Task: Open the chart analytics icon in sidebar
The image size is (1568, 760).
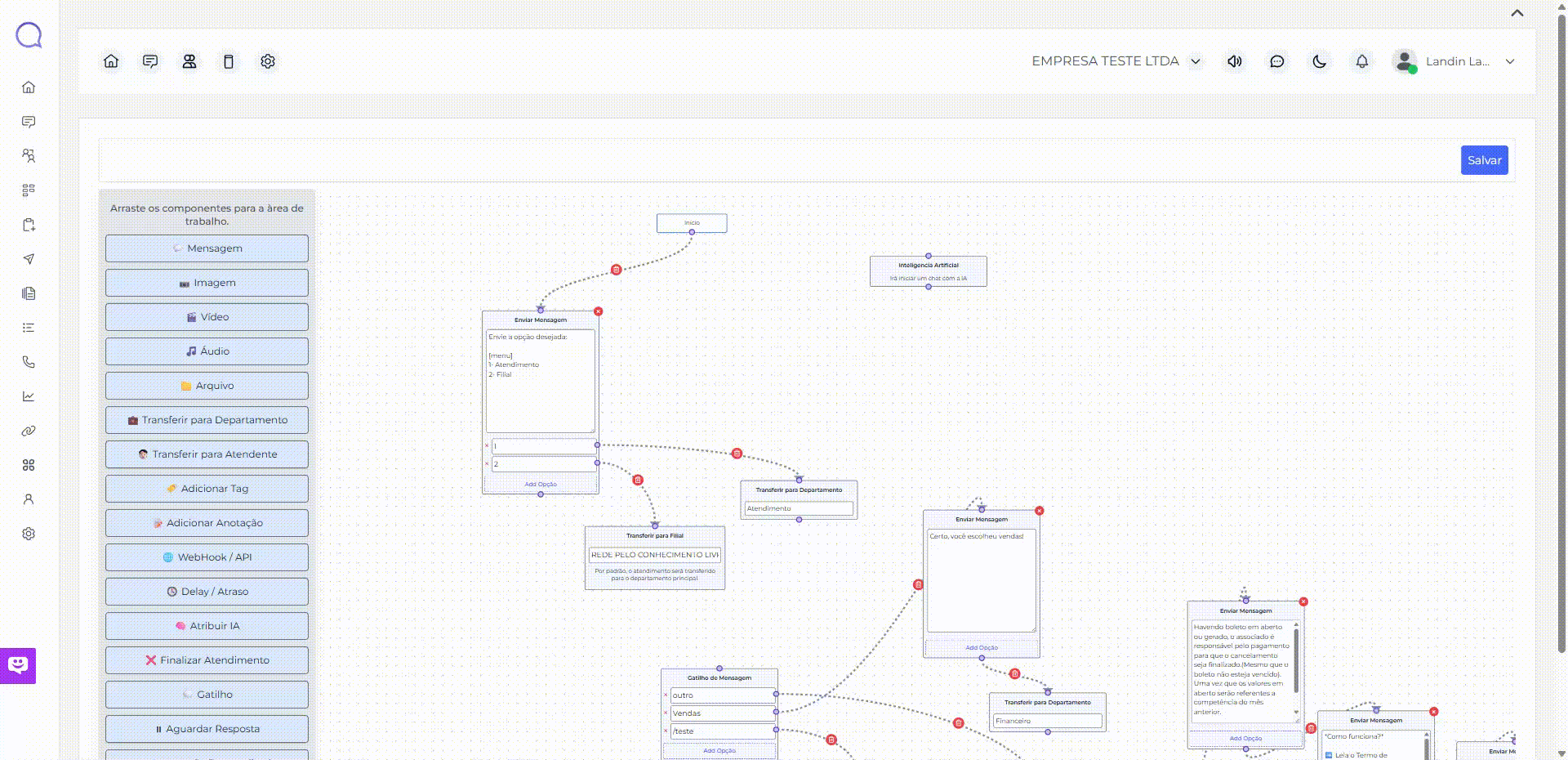Action: coord(29,396)
